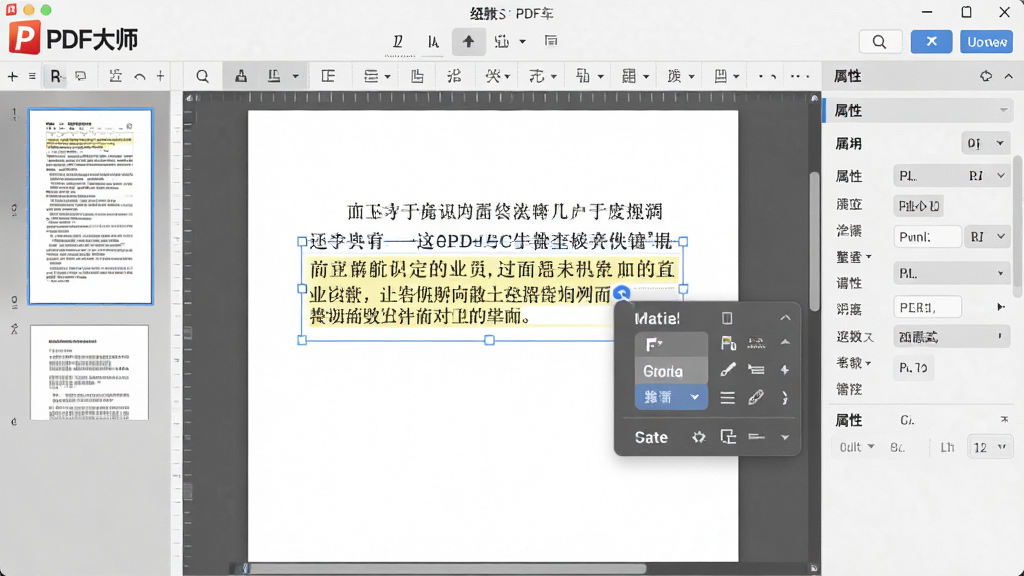Click the pencil edit icon in popup
The width and height of the screenshot is (1024, 576).
point(756,397)
